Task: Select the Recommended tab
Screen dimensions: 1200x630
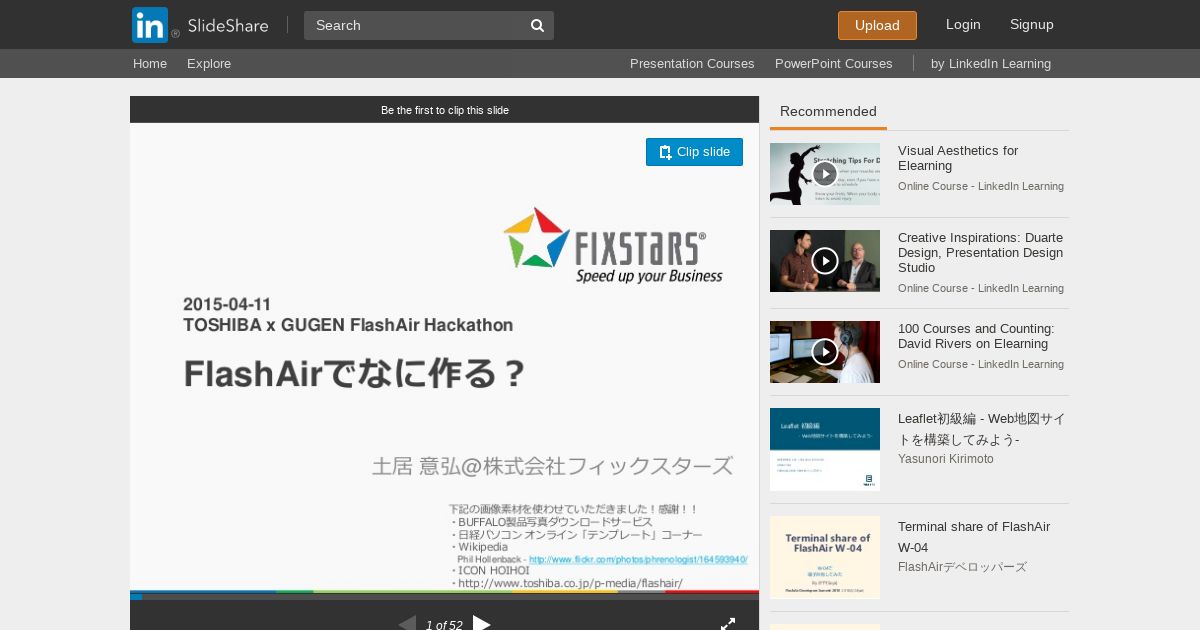Action: click(x=828, y=112)
